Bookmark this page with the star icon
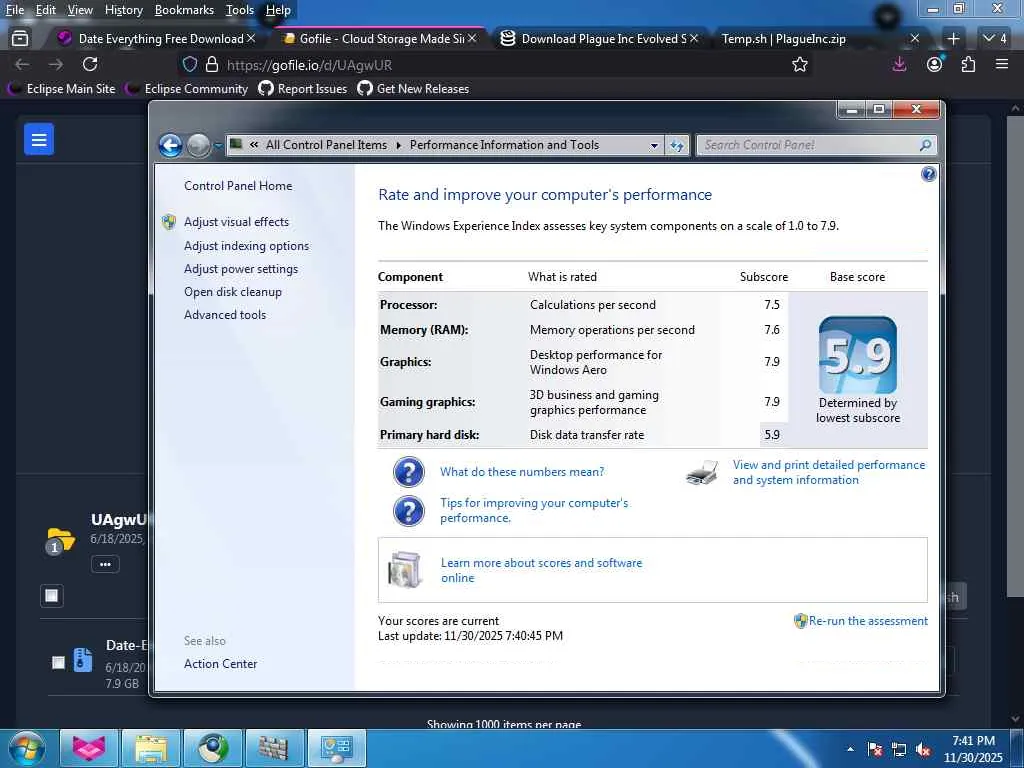The image size is (1024, 768). point(800,64)
